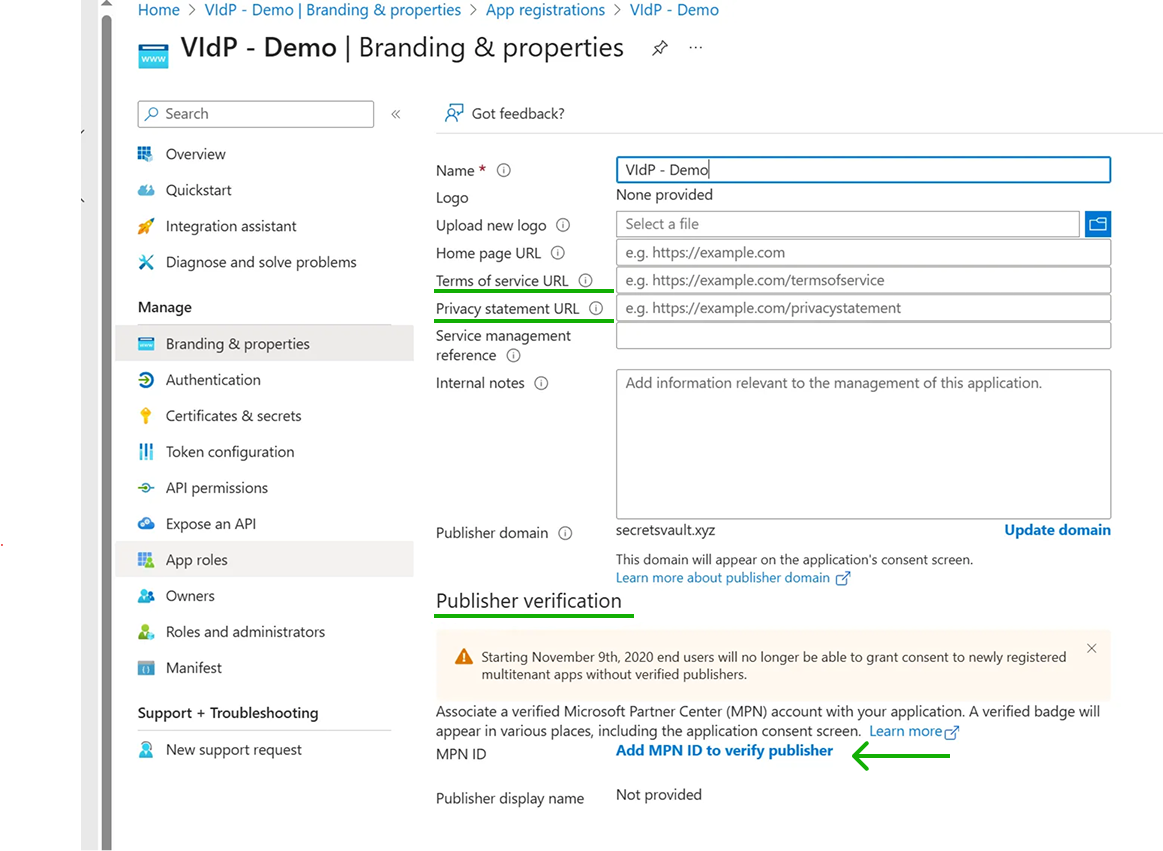1163x851 pixels.
Task: Click the info icon beside Privacy statement URL
Action: (596, 308)
